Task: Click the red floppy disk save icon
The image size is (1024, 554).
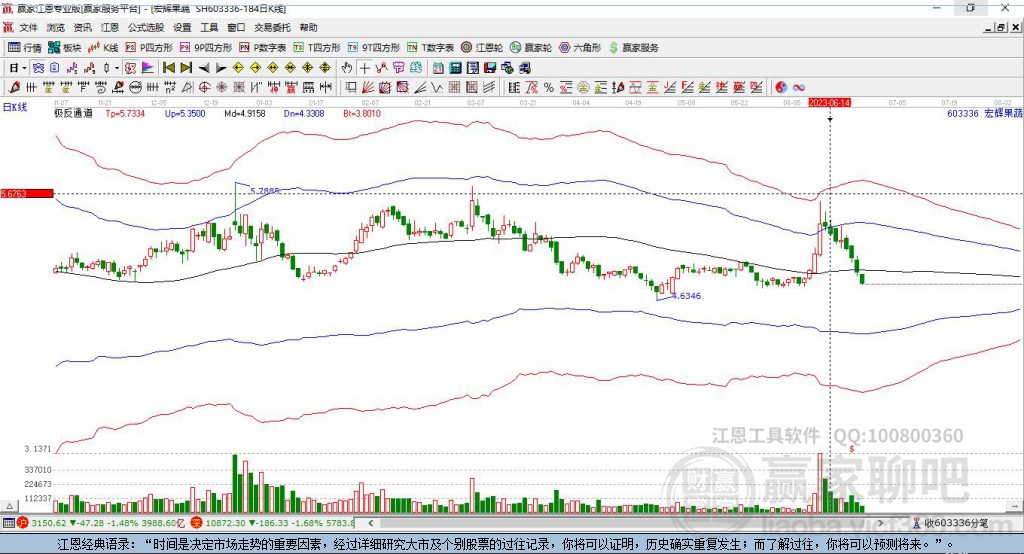Action: pos(490,68)
